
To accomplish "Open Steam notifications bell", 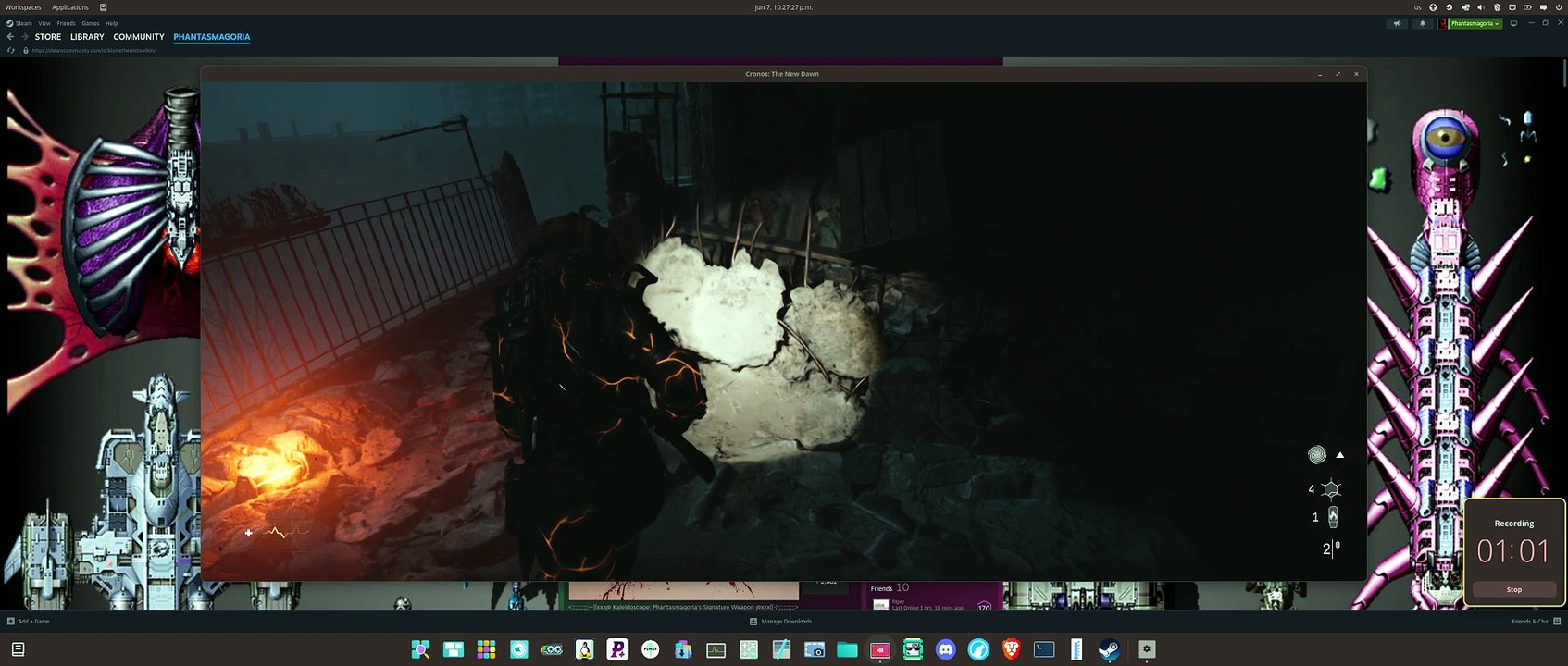I will pos(1423,23).
